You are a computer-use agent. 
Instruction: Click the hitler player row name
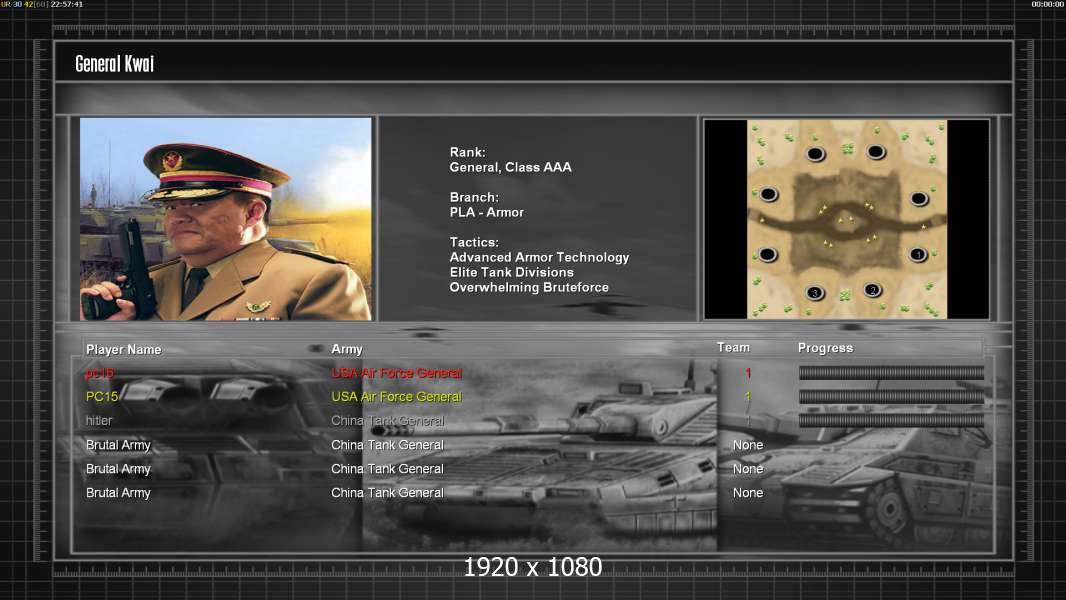click(99, 421)
